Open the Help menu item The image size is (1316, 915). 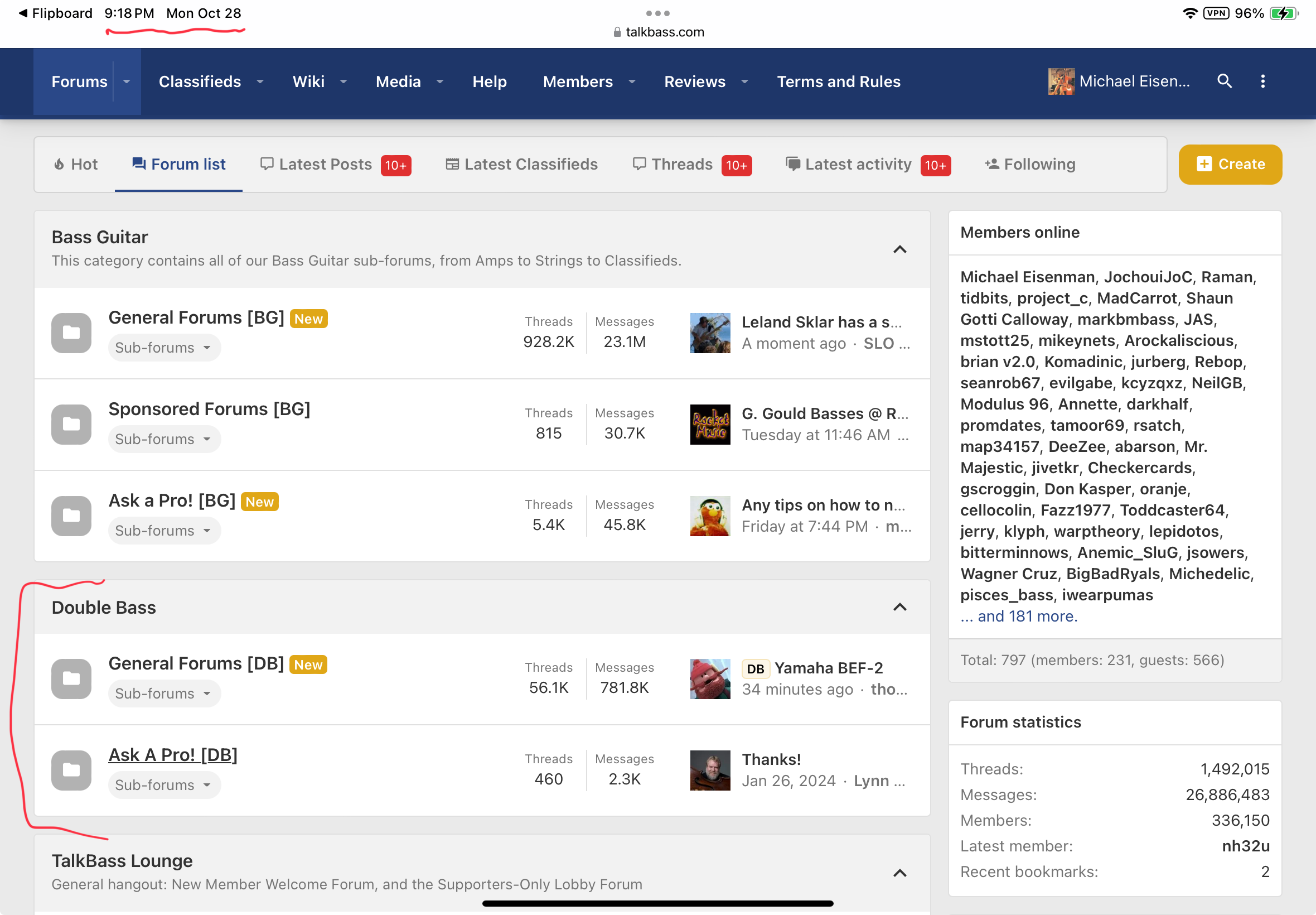point(489,81)
